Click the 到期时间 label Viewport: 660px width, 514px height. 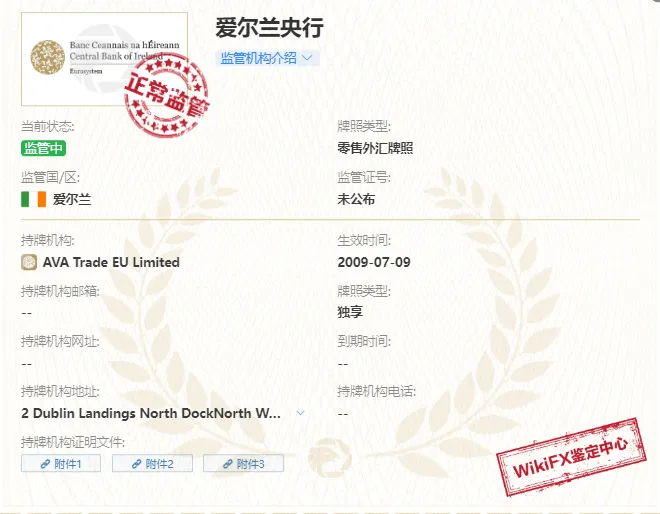pyautogui.click(x=364, y=341)
